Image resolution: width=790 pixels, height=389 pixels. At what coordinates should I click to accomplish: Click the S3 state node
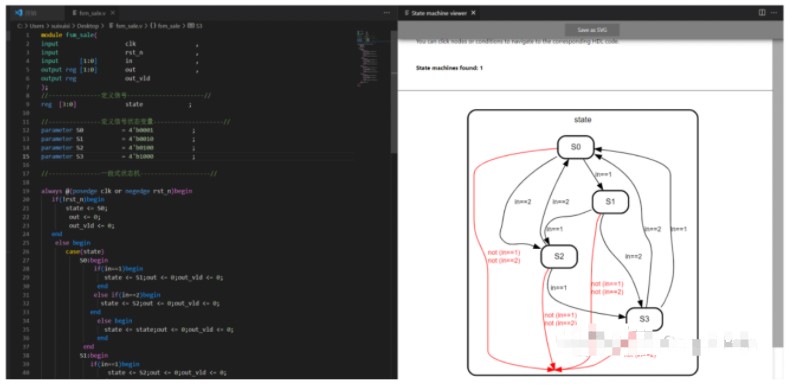tap(644, 318)
